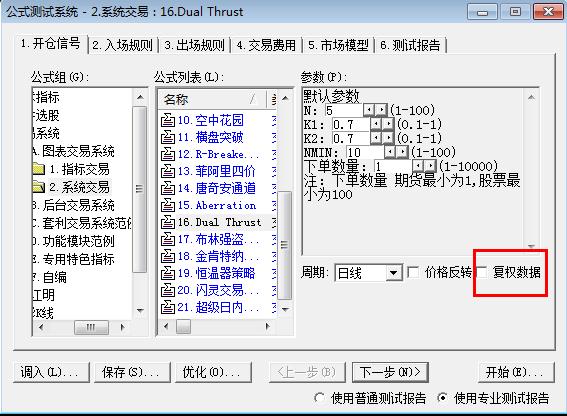Select formula icon for 11.横盘突破
Image resolution: width=567 pixels, height=416 pixels.
point(167,137)
